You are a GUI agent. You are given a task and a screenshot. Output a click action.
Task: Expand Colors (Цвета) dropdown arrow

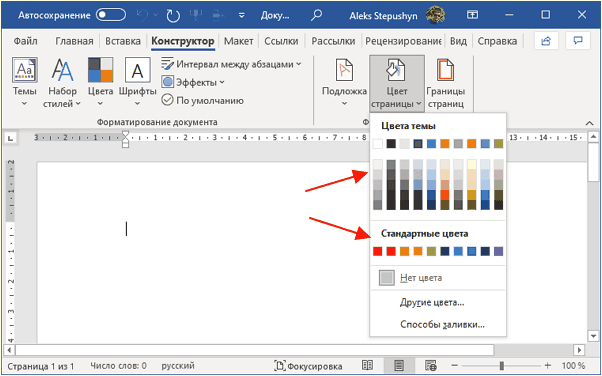100,104
